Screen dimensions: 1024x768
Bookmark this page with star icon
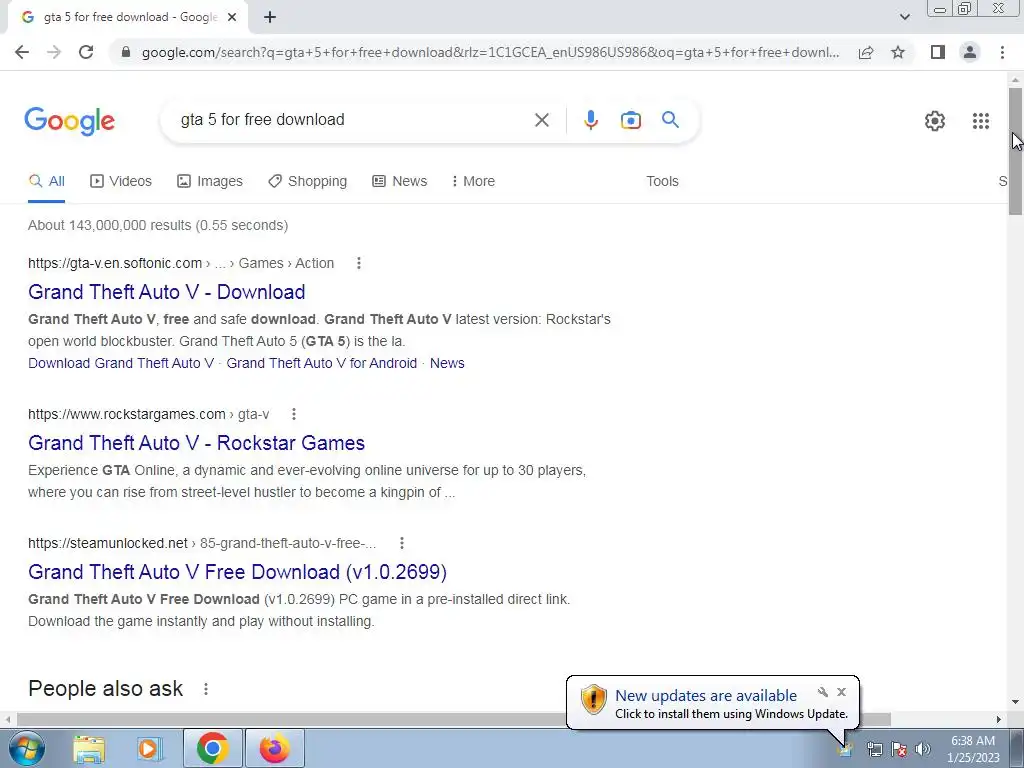pyautogui.click(x=898, y=52)
